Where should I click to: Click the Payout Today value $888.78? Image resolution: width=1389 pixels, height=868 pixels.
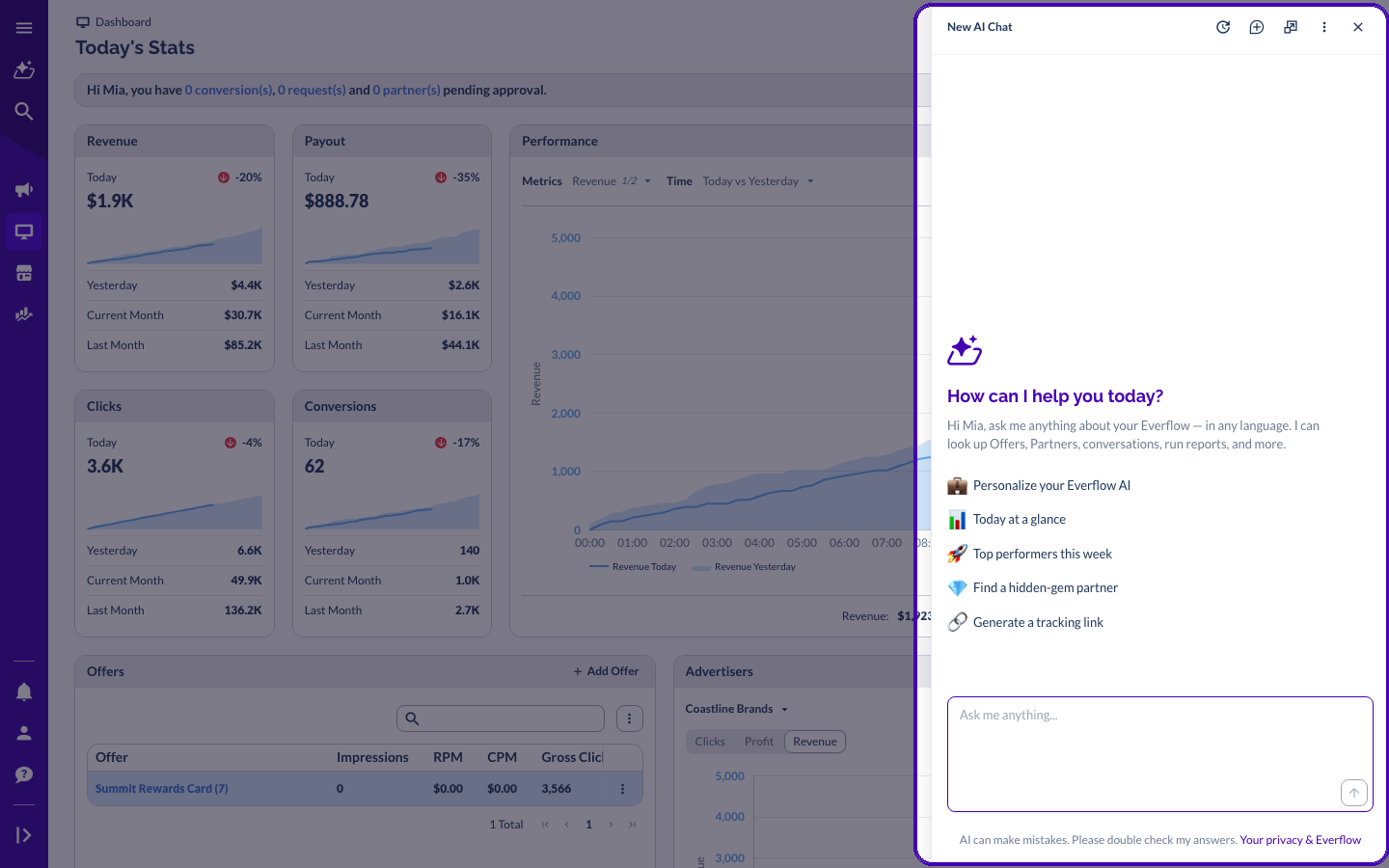[x=337, y=202]
